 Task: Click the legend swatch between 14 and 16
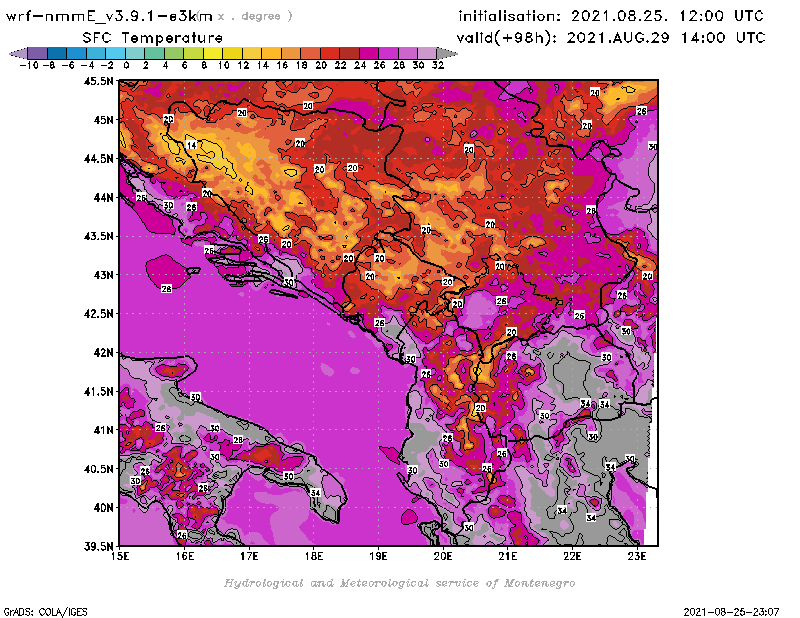[271, 53]
